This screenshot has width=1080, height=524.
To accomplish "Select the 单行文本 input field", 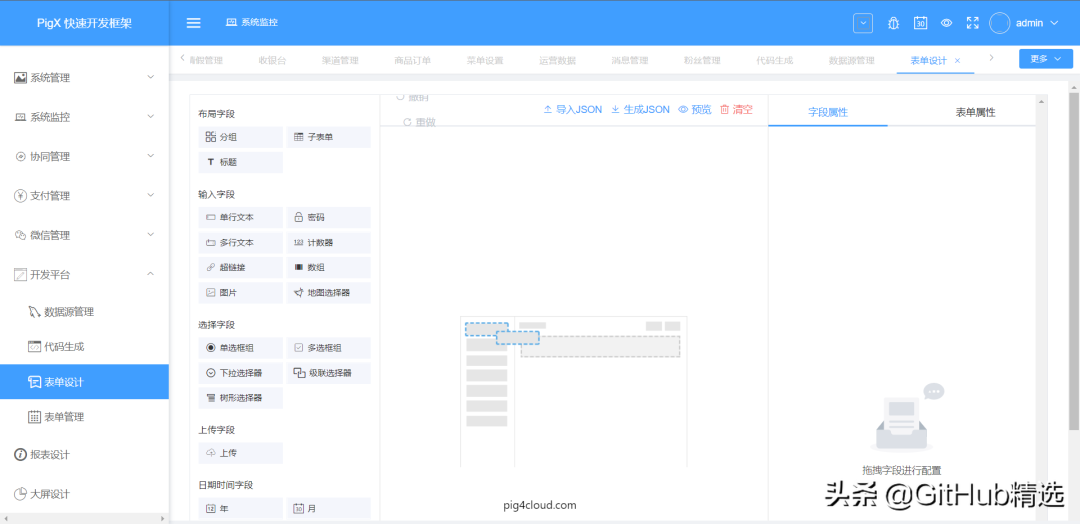I will pos(240,218).
